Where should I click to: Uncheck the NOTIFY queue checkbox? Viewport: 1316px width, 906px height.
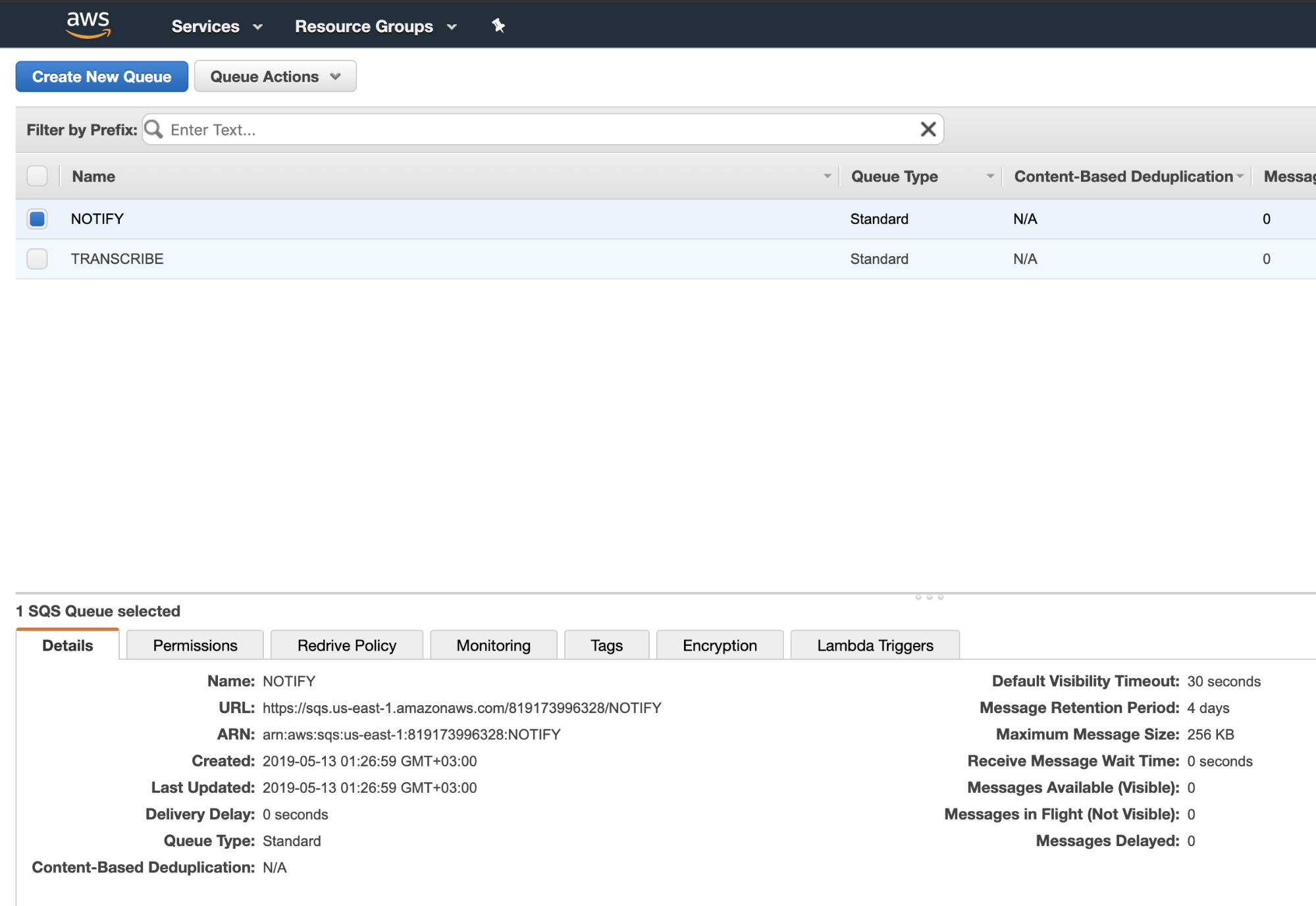[38, 219]
